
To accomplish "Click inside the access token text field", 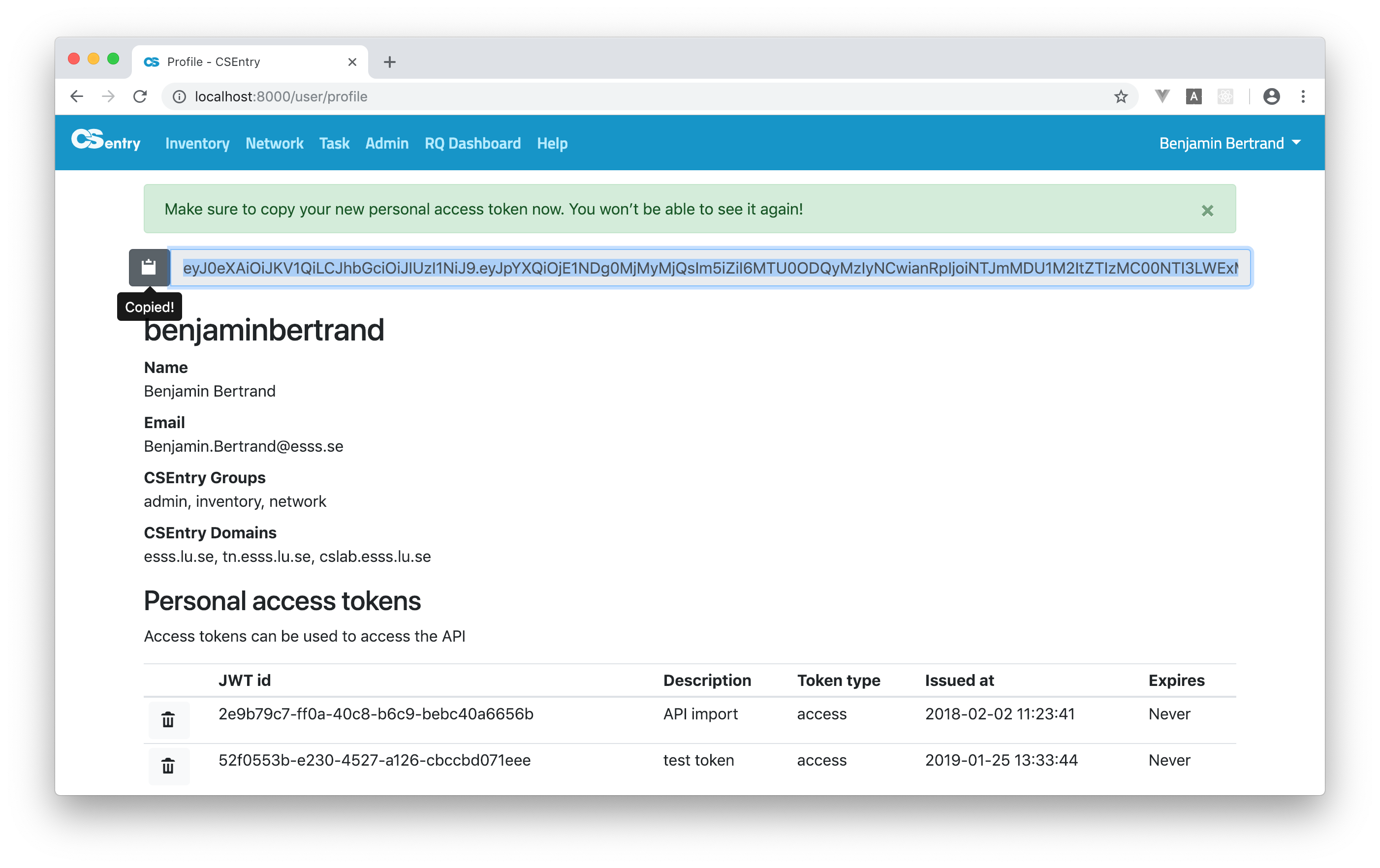I will coord(710,268).
